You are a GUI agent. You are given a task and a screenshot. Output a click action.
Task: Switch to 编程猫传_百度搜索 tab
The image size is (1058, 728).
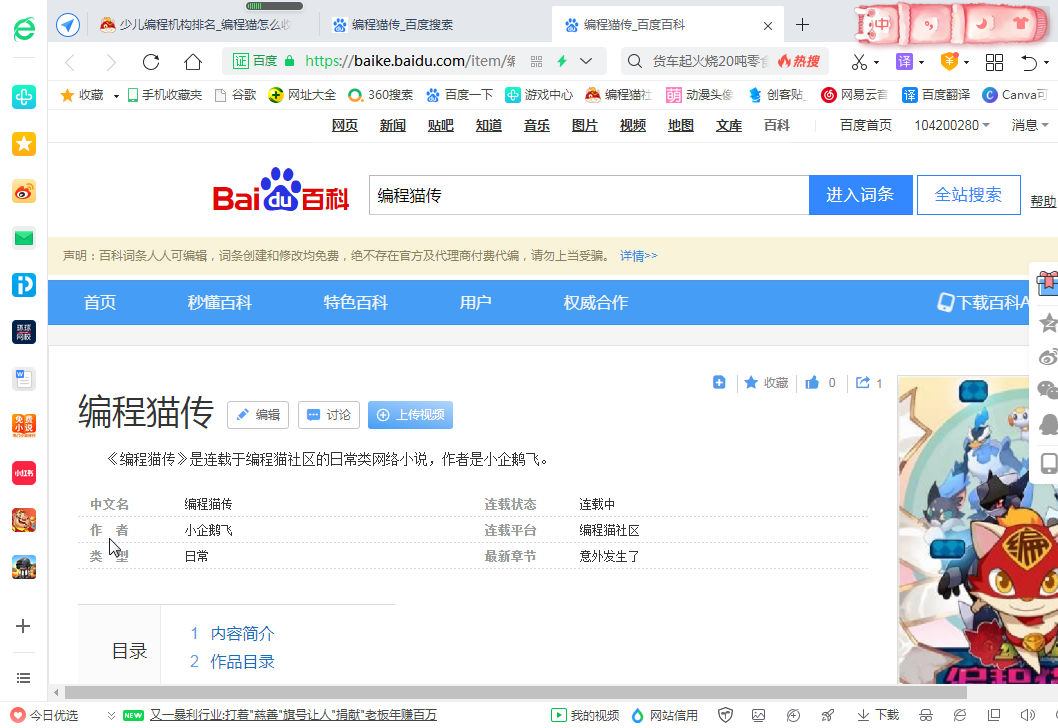pyautogui.click(x=392, y=25)
